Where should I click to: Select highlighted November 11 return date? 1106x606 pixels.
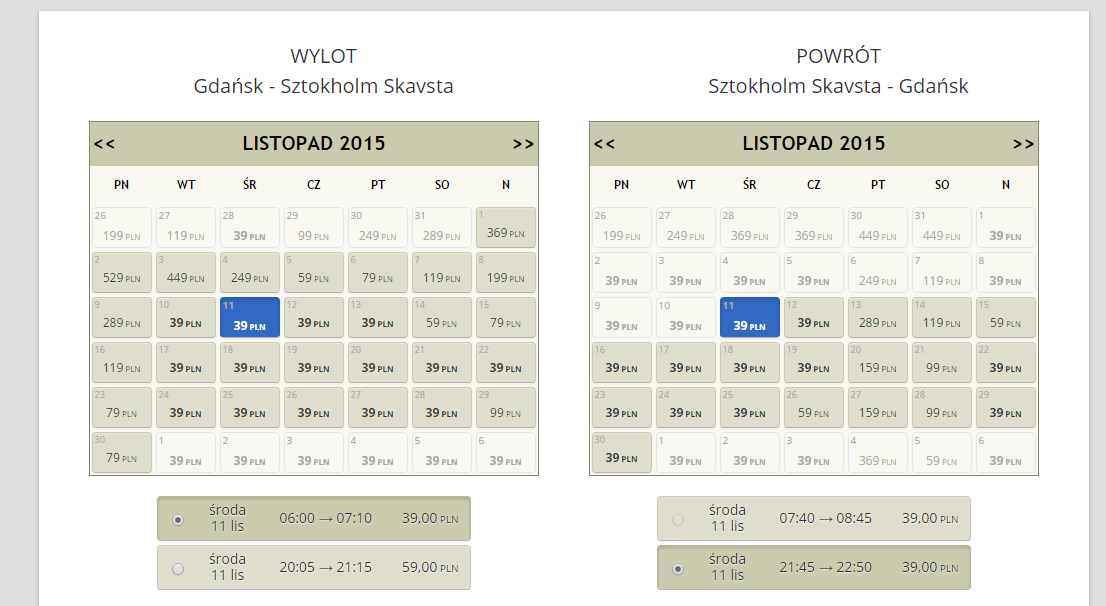pos(750,317)
